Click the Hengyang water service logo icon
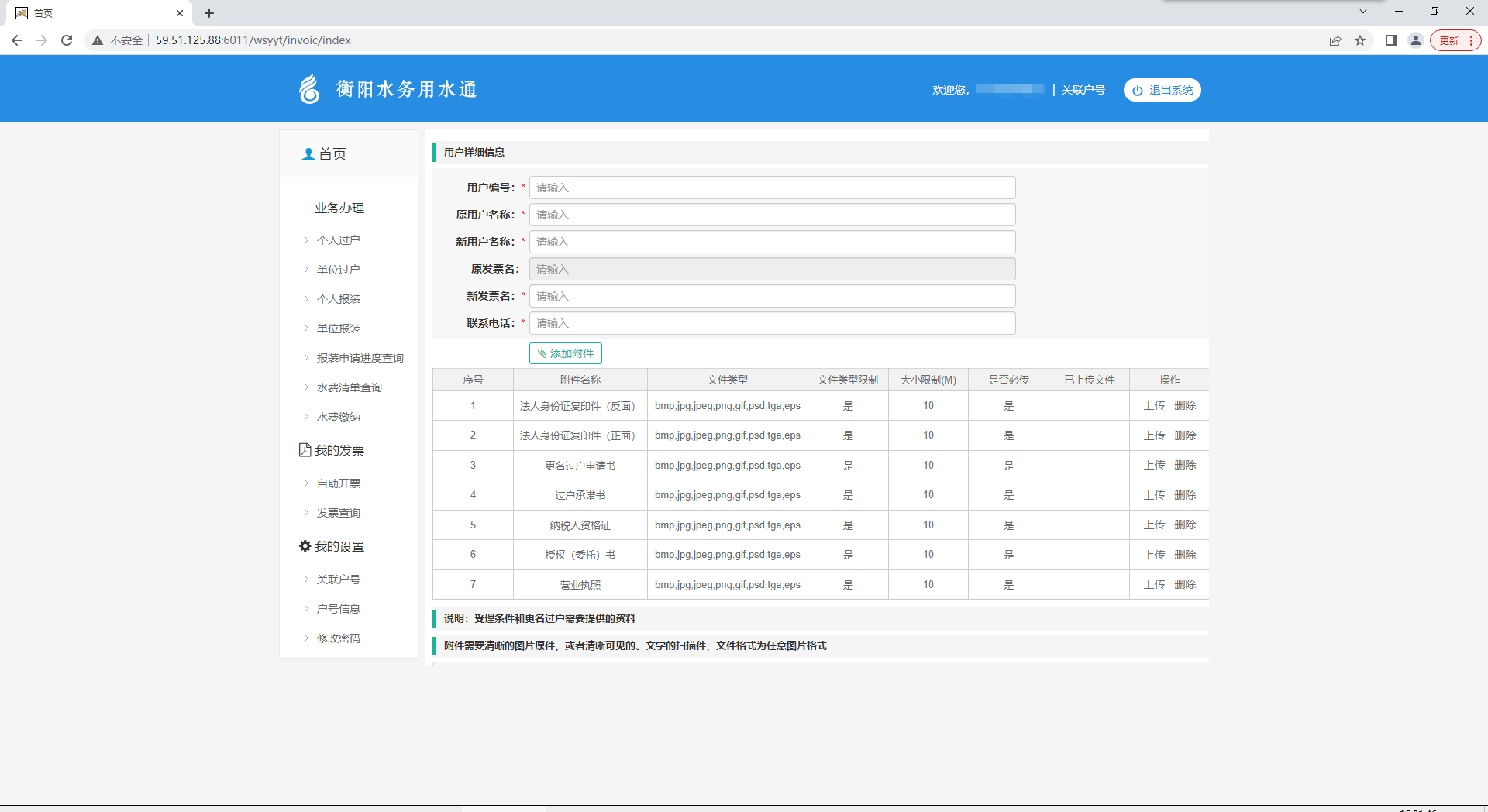Image resolution: width=1488 pixels, height=812 pixels. (309, 89)
